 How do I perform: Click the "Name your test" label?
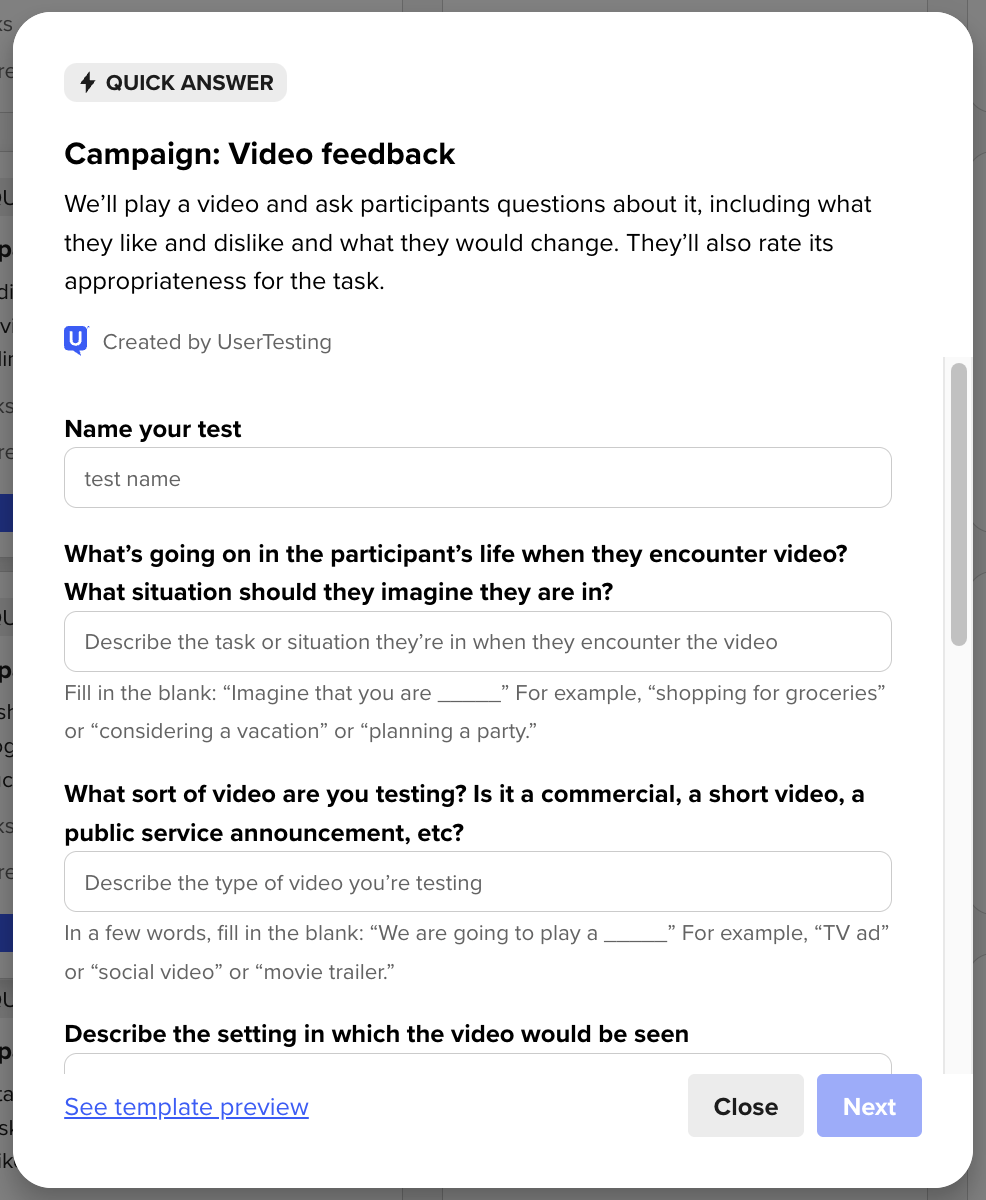coord(153,429)
